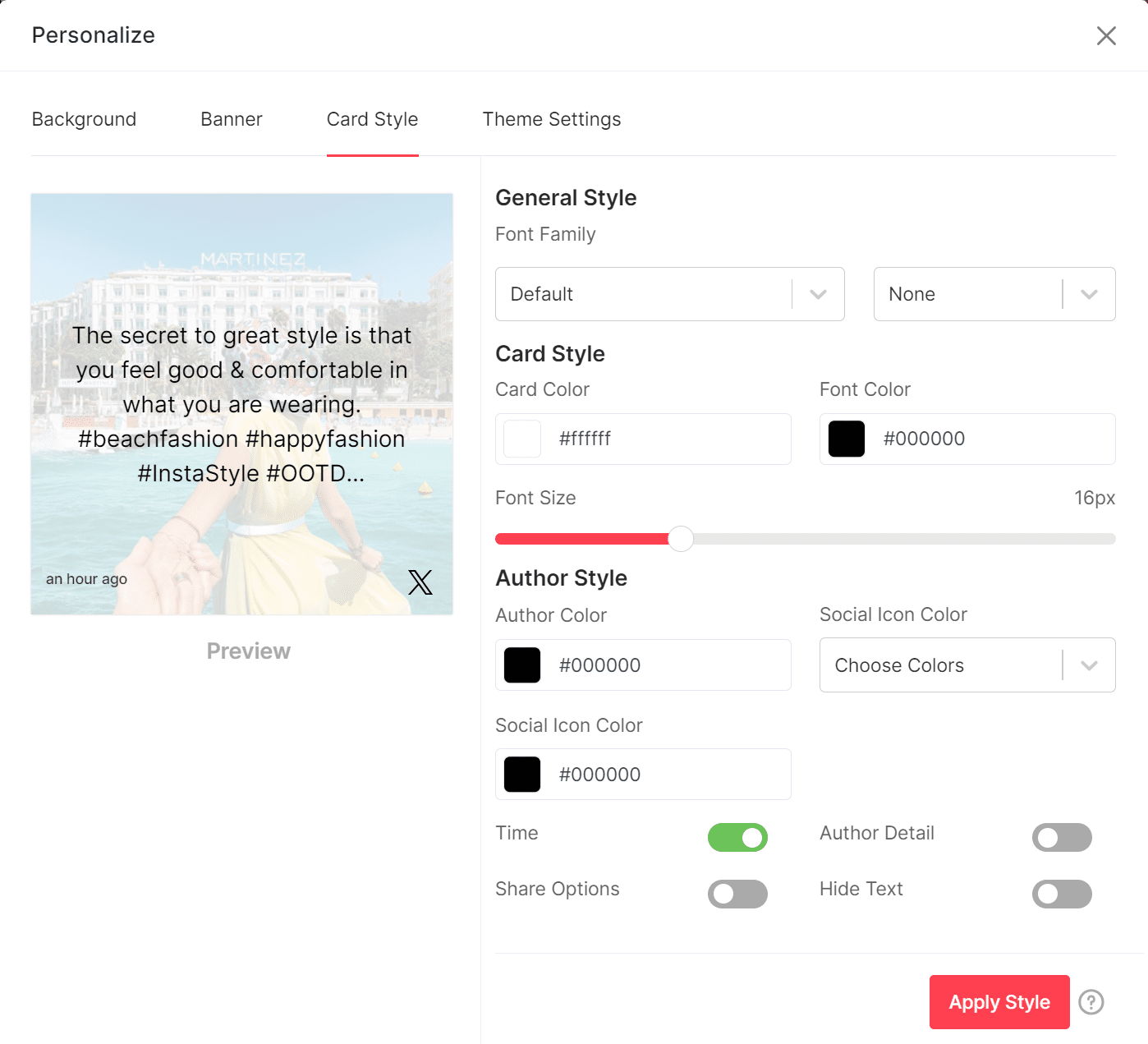Open the Theme Settings tab
This screenshot has width=1148, height=1044.
pos(551,119)
